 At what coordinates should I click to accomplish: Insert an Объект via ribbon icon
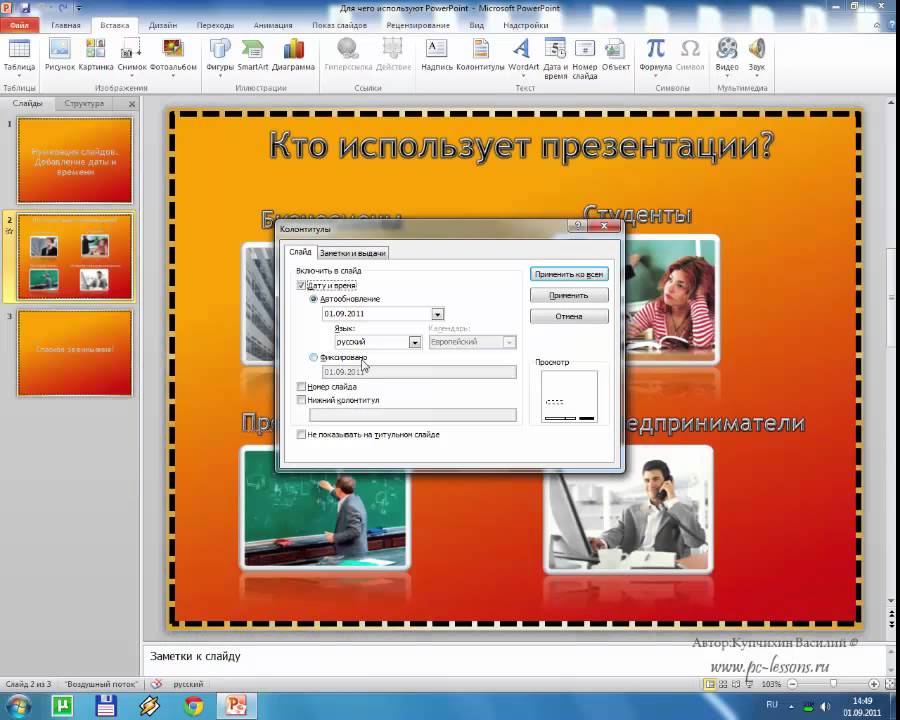point(615,49)
